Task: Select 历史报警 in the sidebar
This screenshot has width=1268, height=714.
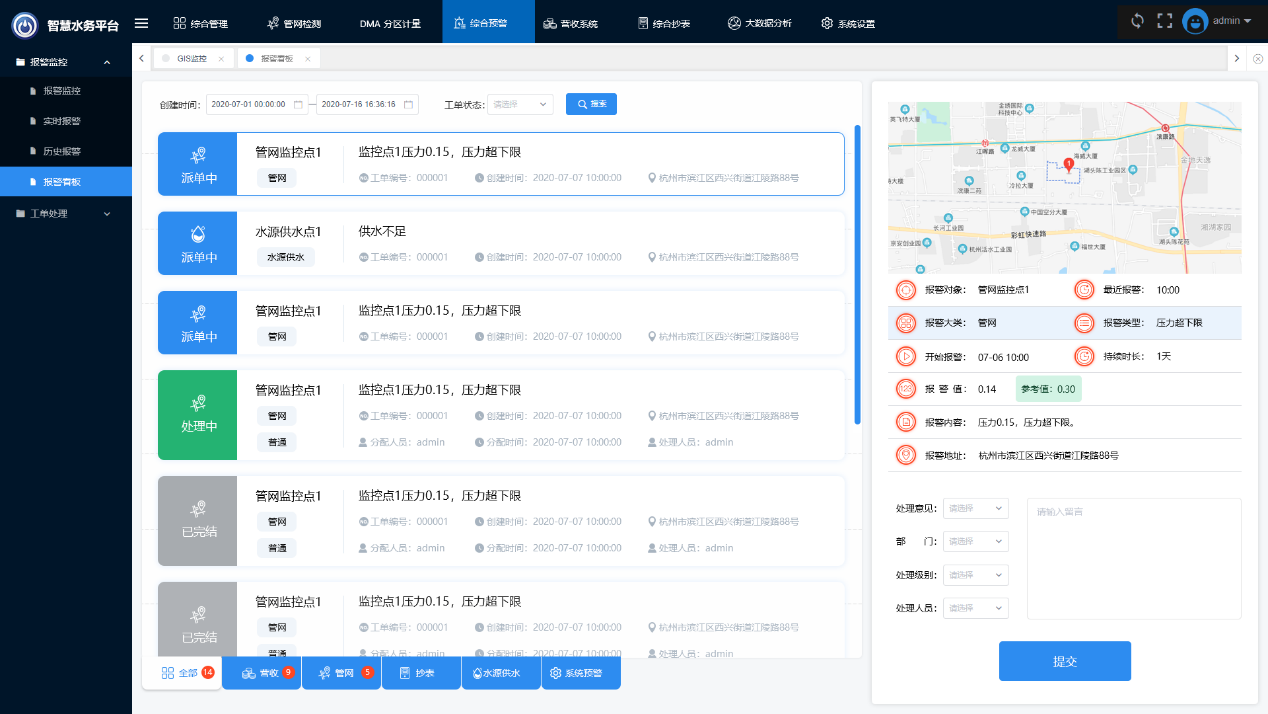Action: coord(62,152)
